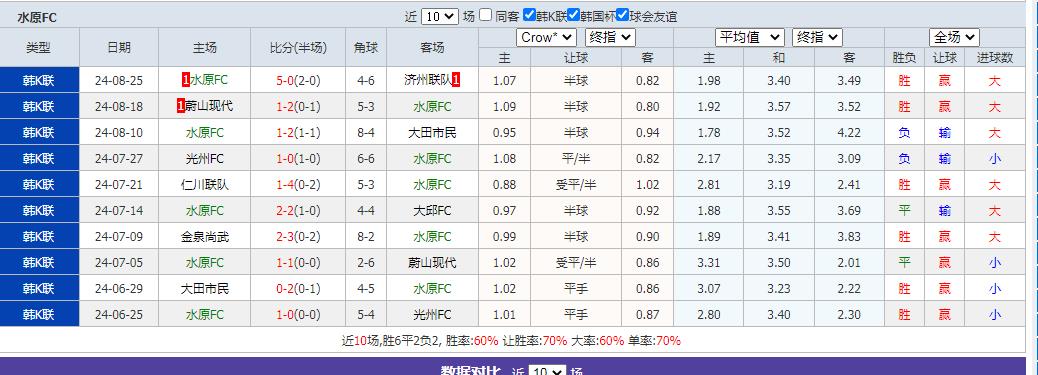The image size is (1038, 375).
Task: Click the 进球数 column header
Action: tap(994, 58)
